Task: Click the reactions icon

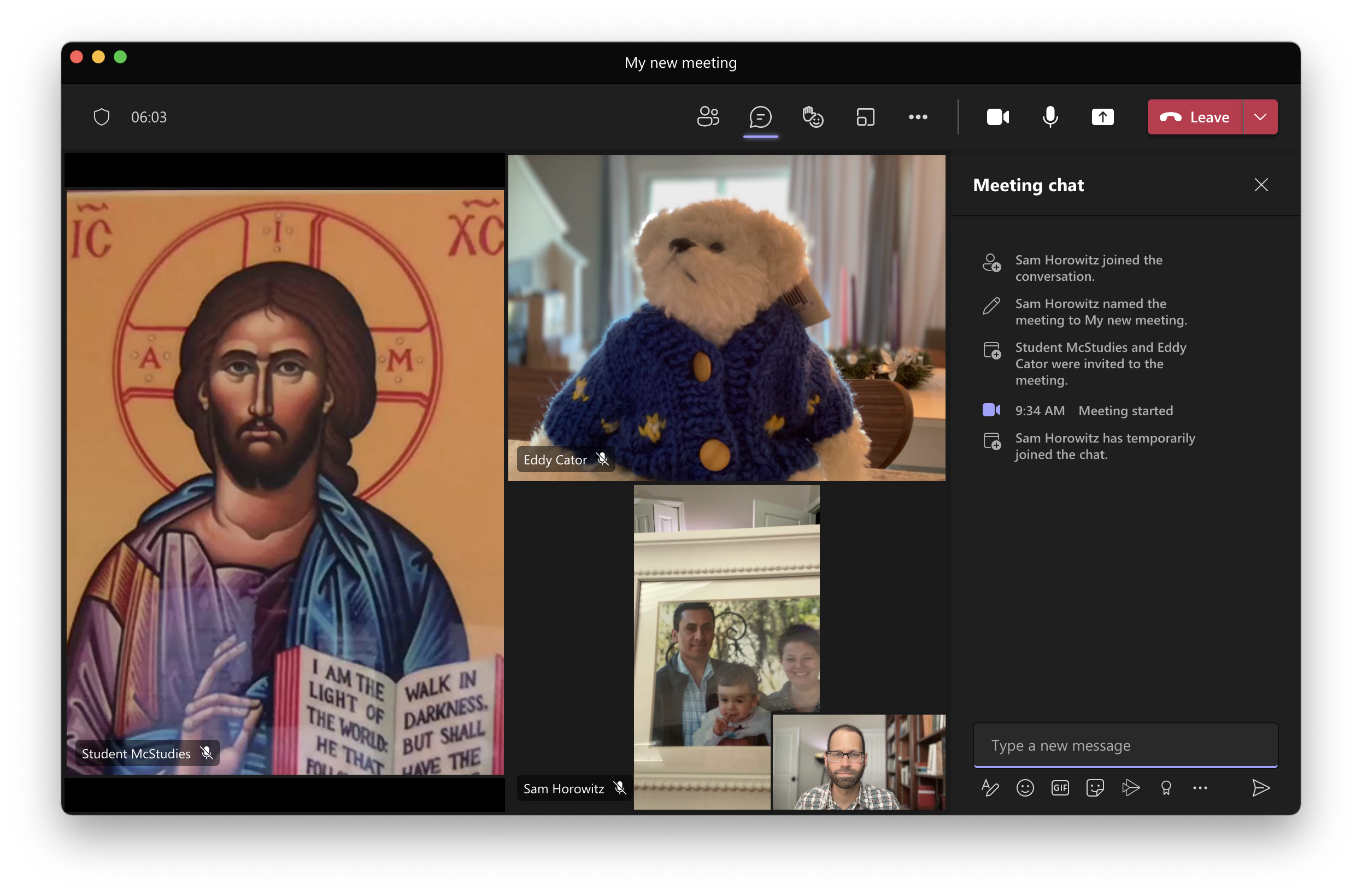Action: [812, 117]
